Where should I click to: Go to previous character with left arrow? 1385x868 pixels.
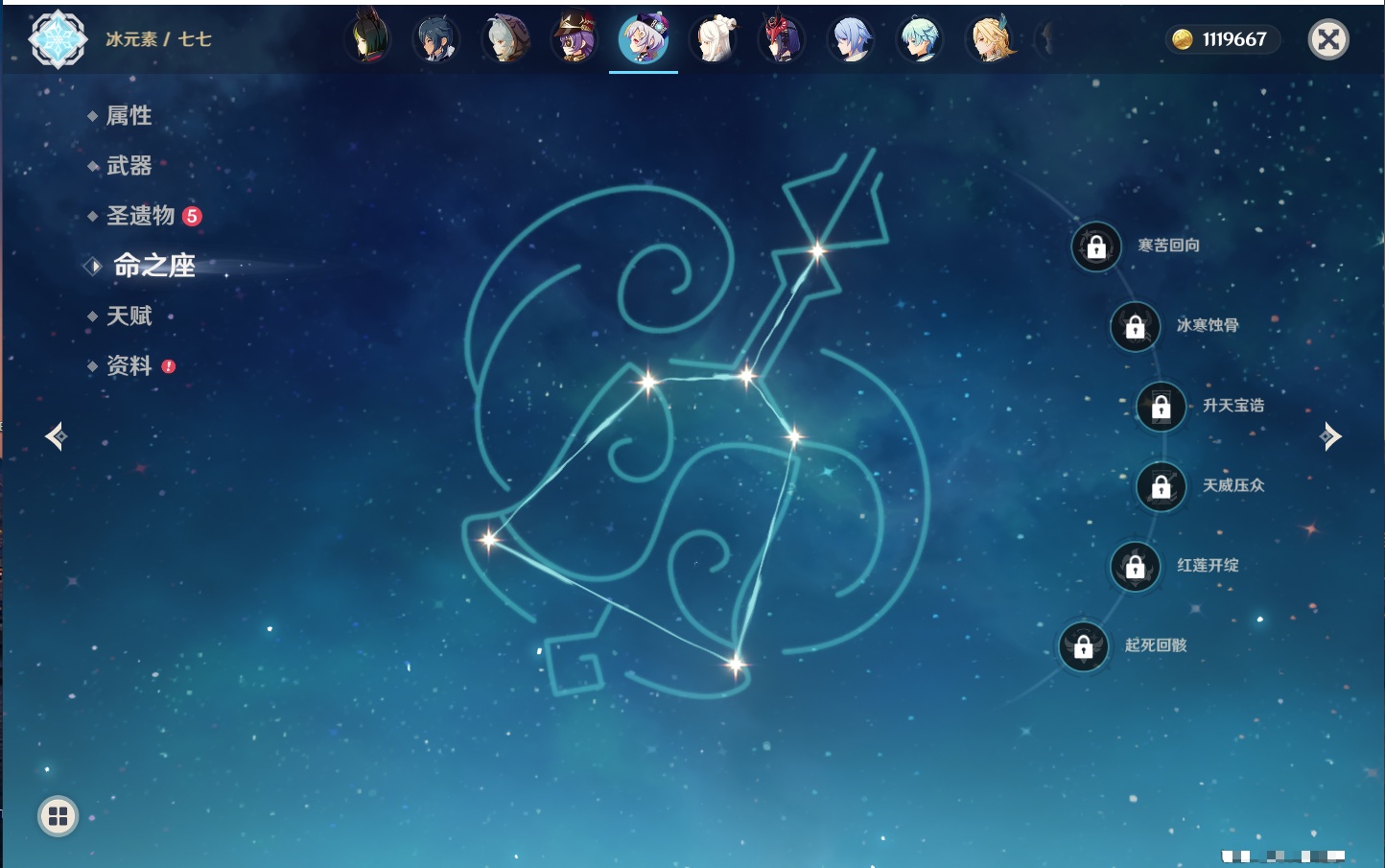(56, 436)
